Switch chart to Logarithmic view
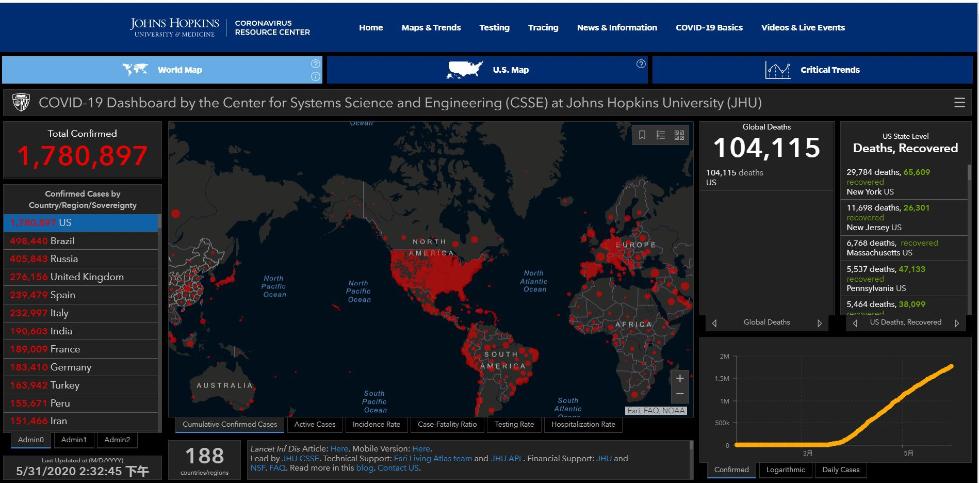 tap(784, 470)
